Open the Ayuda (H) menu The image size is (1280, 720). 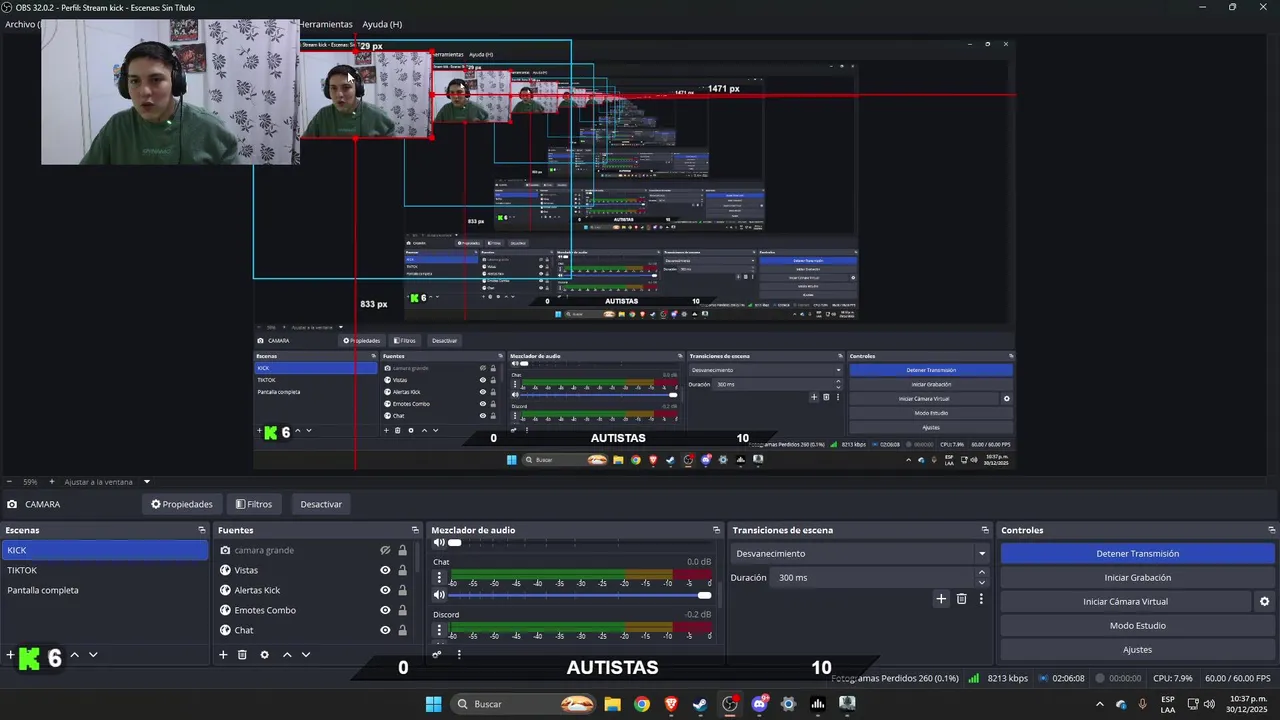coord(382,24)
